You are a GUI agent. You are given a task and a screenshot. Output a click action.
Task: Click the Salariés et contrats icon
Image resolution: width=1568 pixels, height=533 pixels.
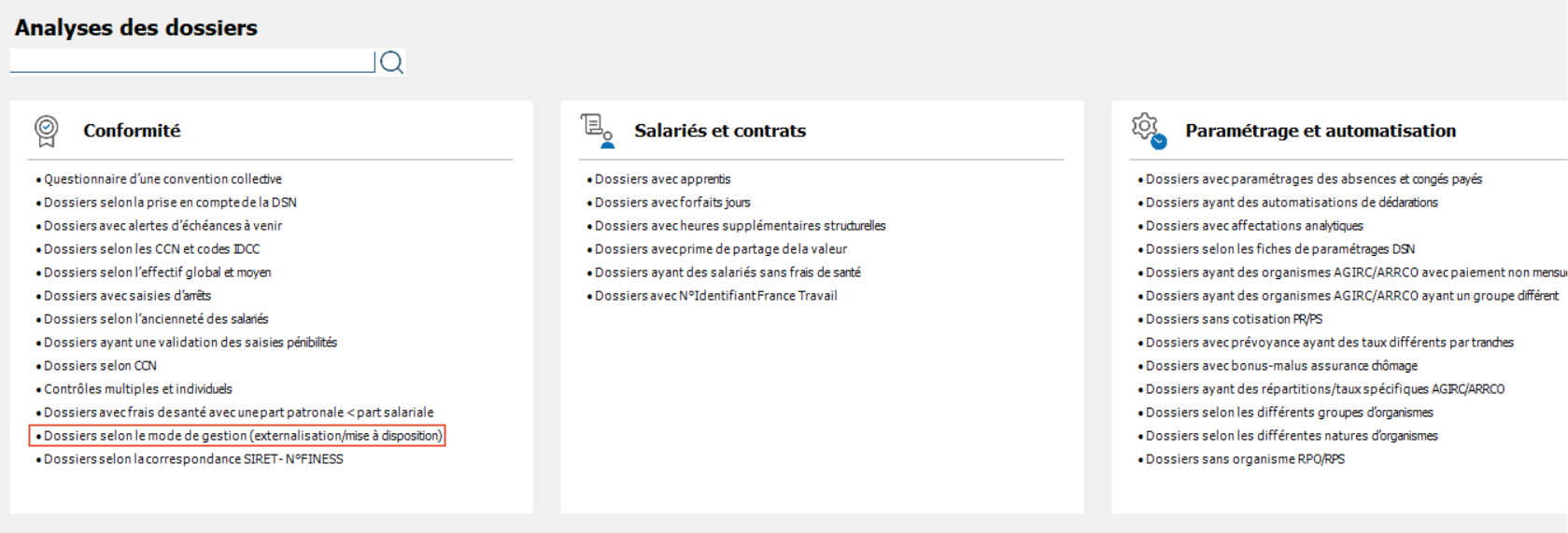(598, 131)
